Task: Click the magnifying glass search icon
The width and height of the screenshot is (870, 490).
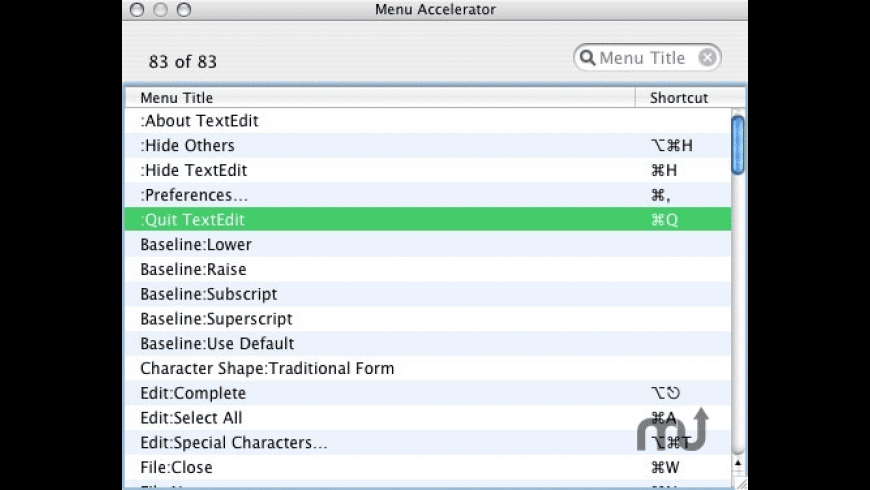Action: [587, 58]
